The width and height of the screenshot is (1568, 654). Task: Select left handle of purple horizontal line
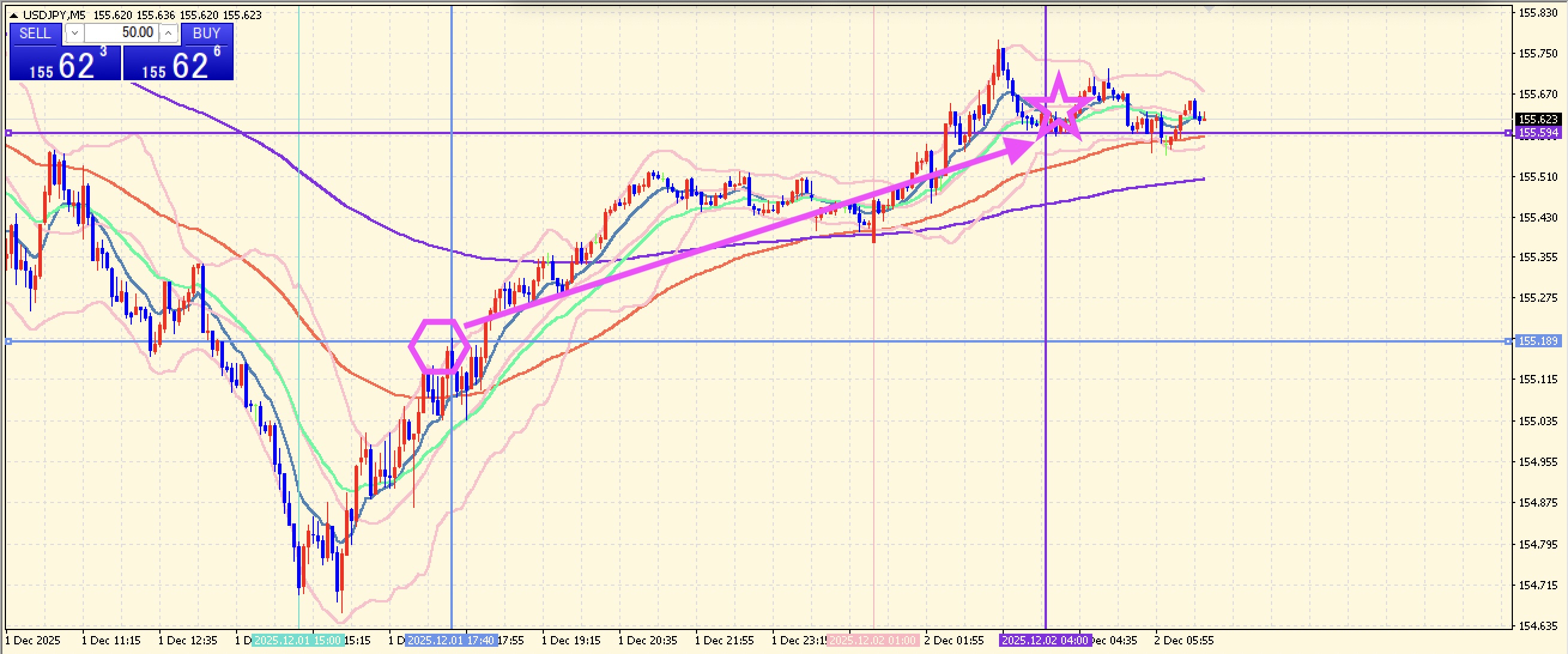(8, 133)
